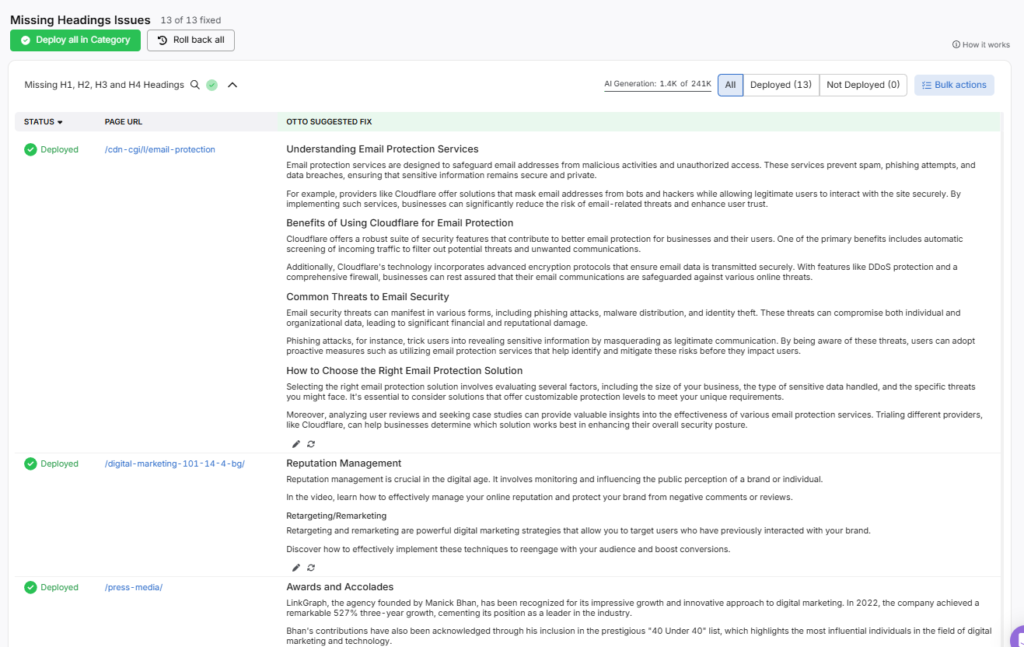Select the All filter tab
The height and width of the screenshot is (647, 1024).
(x=730, y=85)
